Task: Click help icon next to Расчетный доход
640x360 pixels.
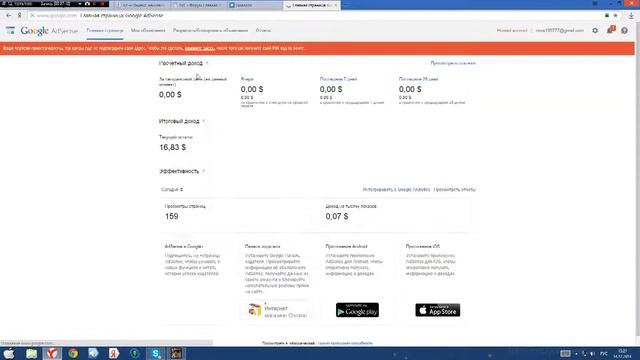Action: 207,63
